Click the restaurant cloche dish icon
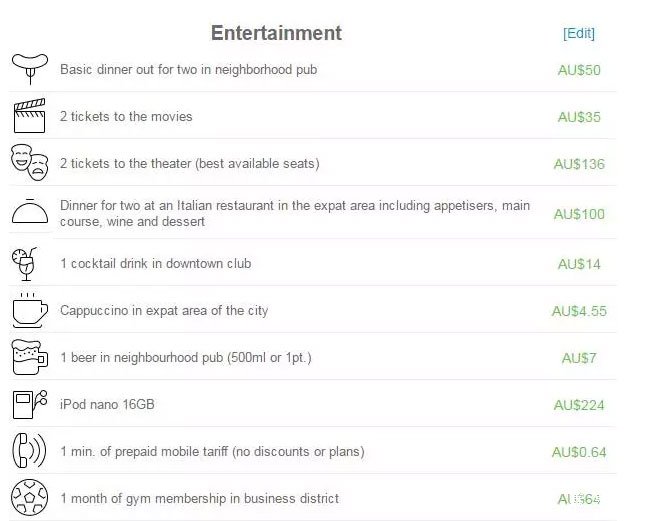 pyautogui.click(x=30, y=211)
